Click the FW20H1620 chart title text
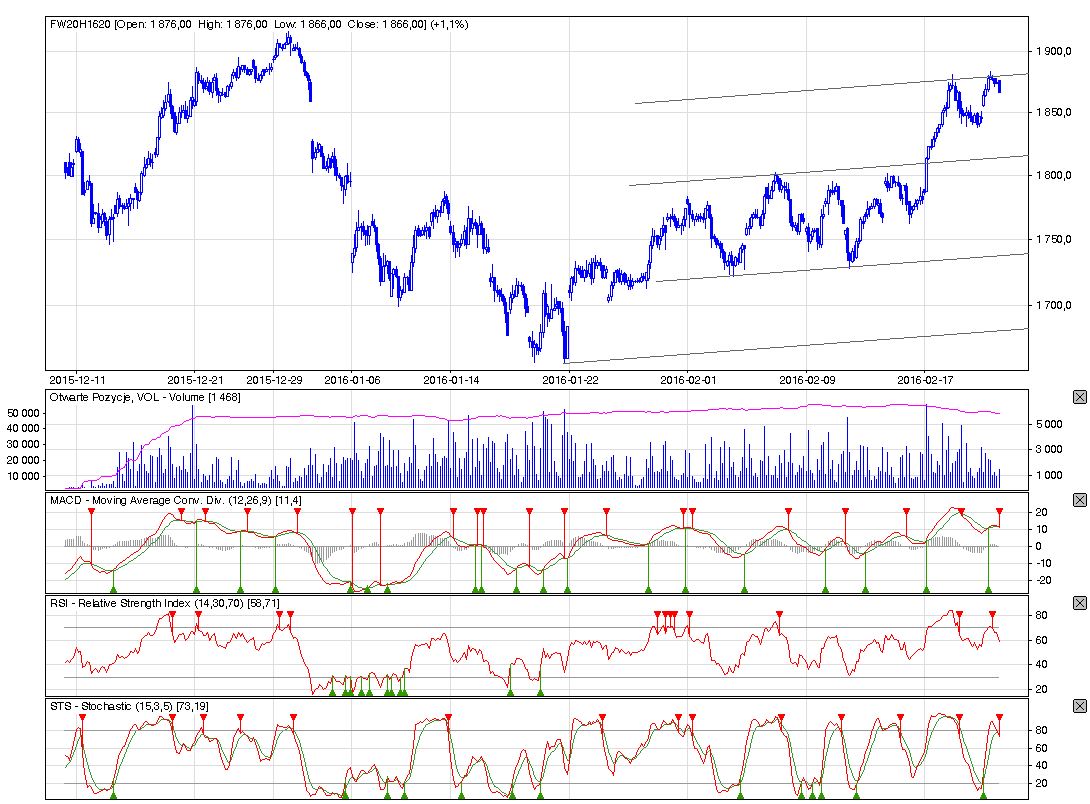Screen dimensions: 1090x804 coord(259,24)
